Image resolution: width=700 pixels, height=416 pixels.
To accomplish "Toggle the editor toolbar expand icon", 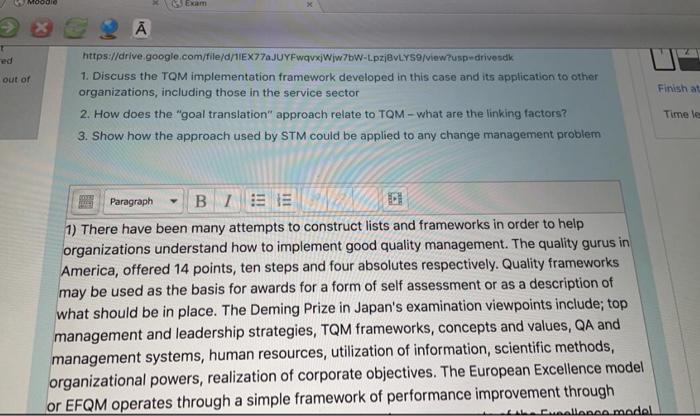I will click(x=86, y=201).
